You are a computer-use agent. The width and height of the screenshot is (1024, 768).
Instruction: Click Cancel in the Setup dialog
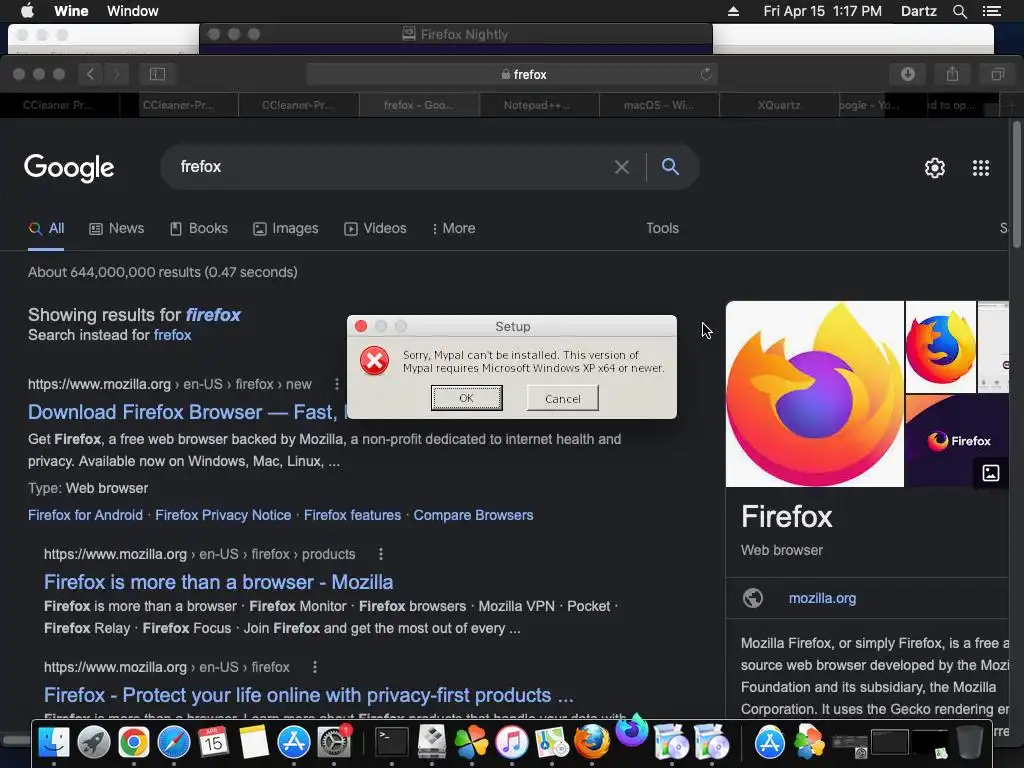(x=562, y=398)
